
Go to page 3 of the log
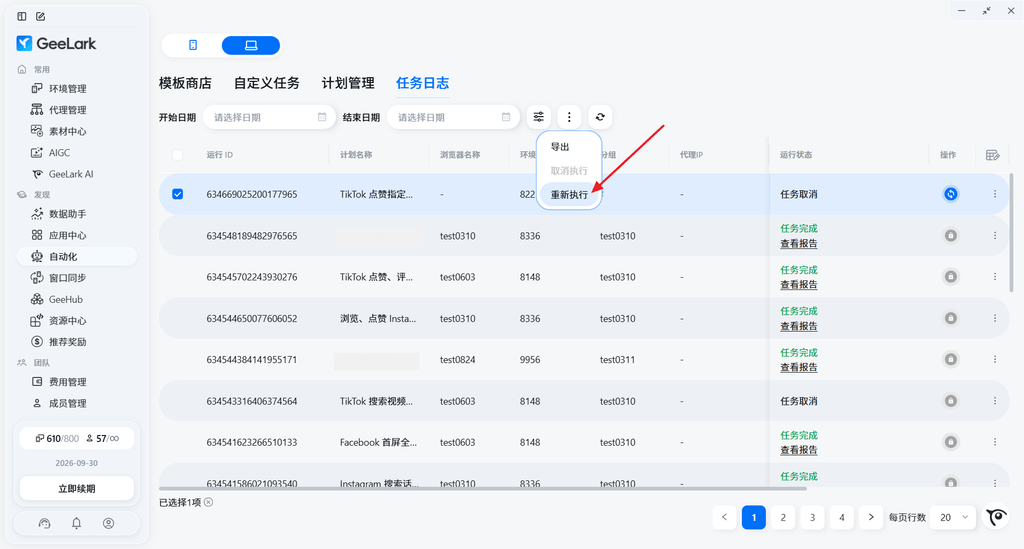pyautogui.click(x=812, y=518)
